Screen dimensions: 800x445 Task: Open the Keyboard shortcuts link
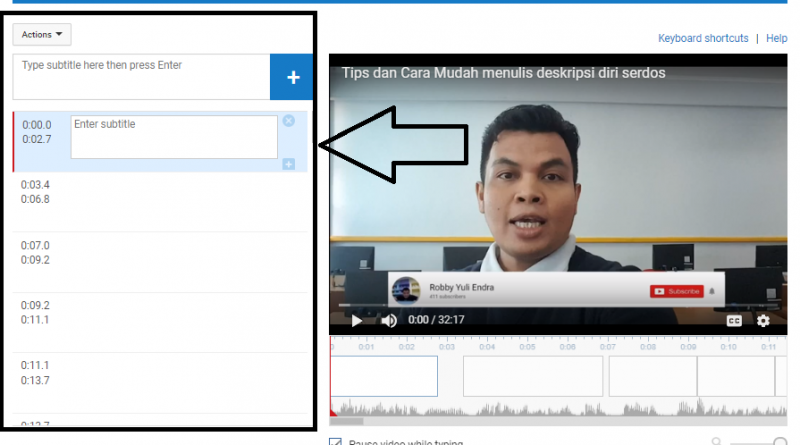703,38
